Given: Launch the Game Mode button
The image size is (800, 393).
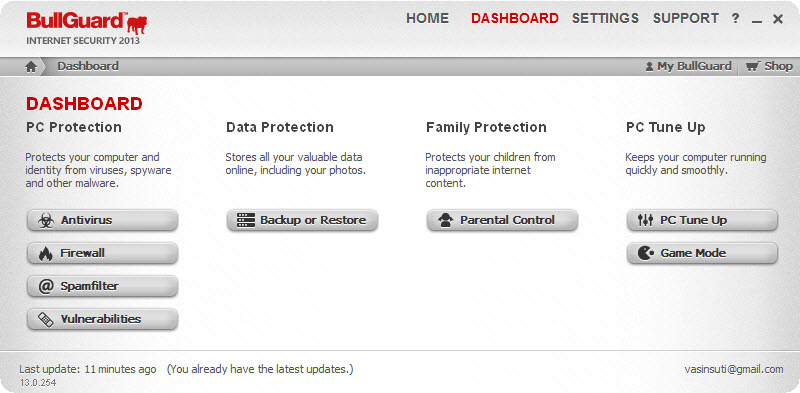Looking at the screenshot, I should (x=702, y=253).
